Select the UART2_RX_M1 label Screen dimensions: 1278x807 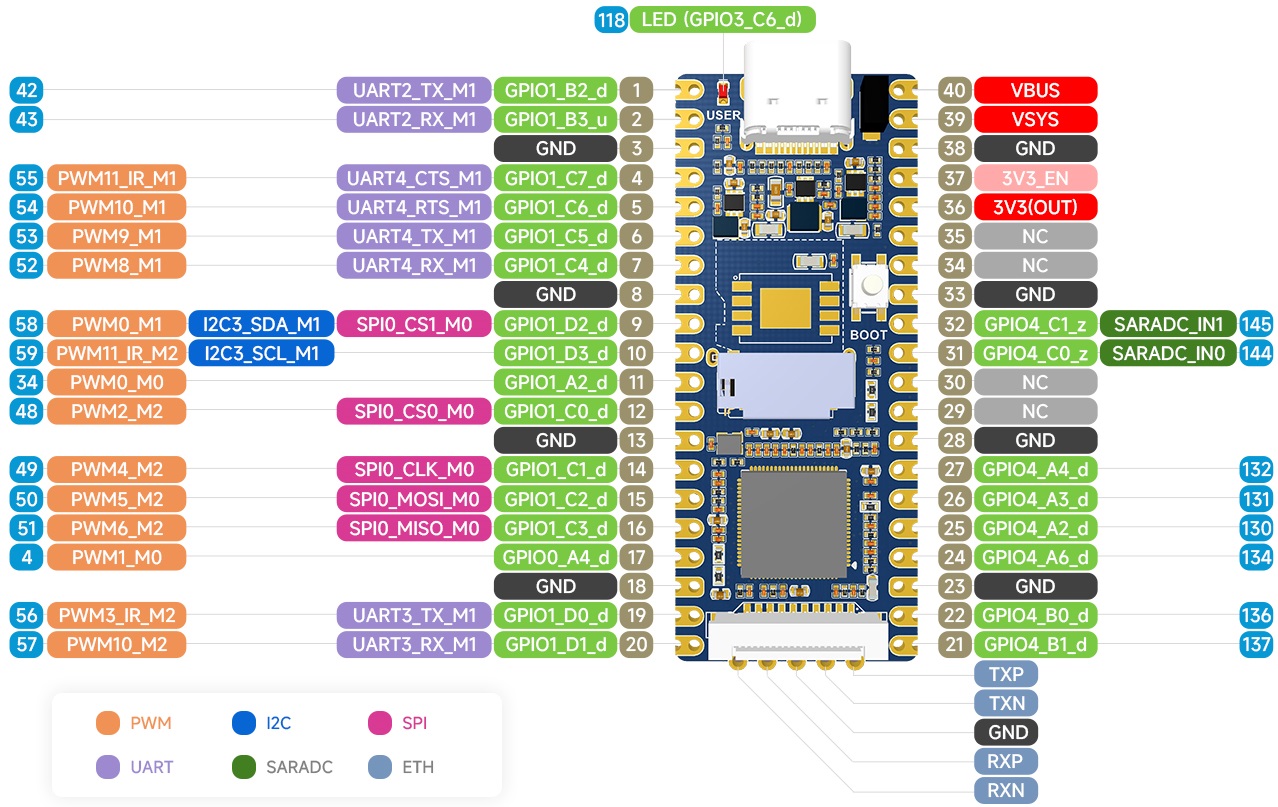pos(414,119)
